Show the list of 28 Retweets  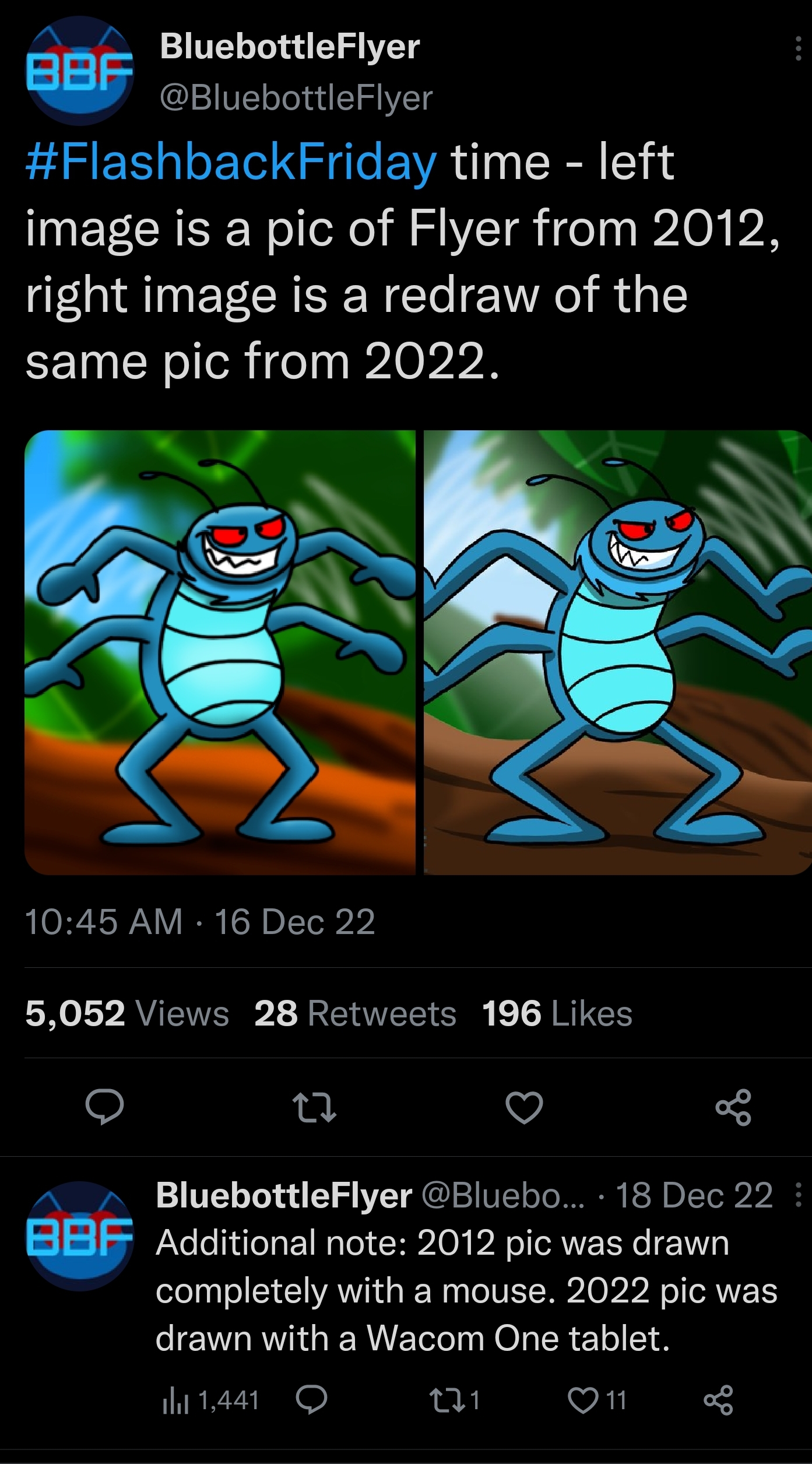coord(355,1013)
